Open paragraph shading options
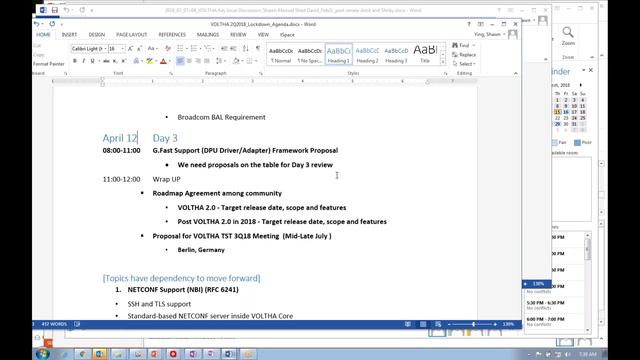This screenshot has height=360, width=640. click(x=236, y=61)
